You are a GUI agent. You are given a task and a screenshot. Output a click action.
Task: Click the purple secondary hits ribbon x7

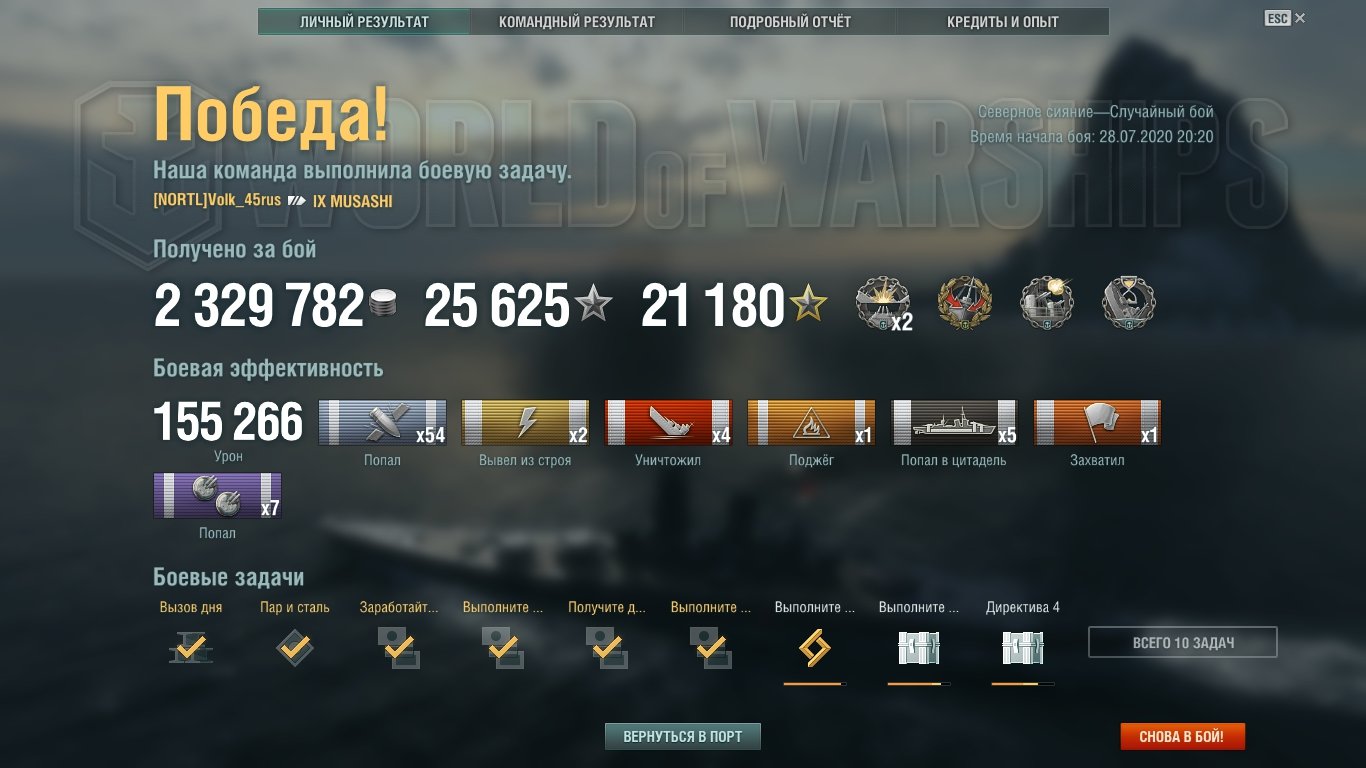click(217, 496)
